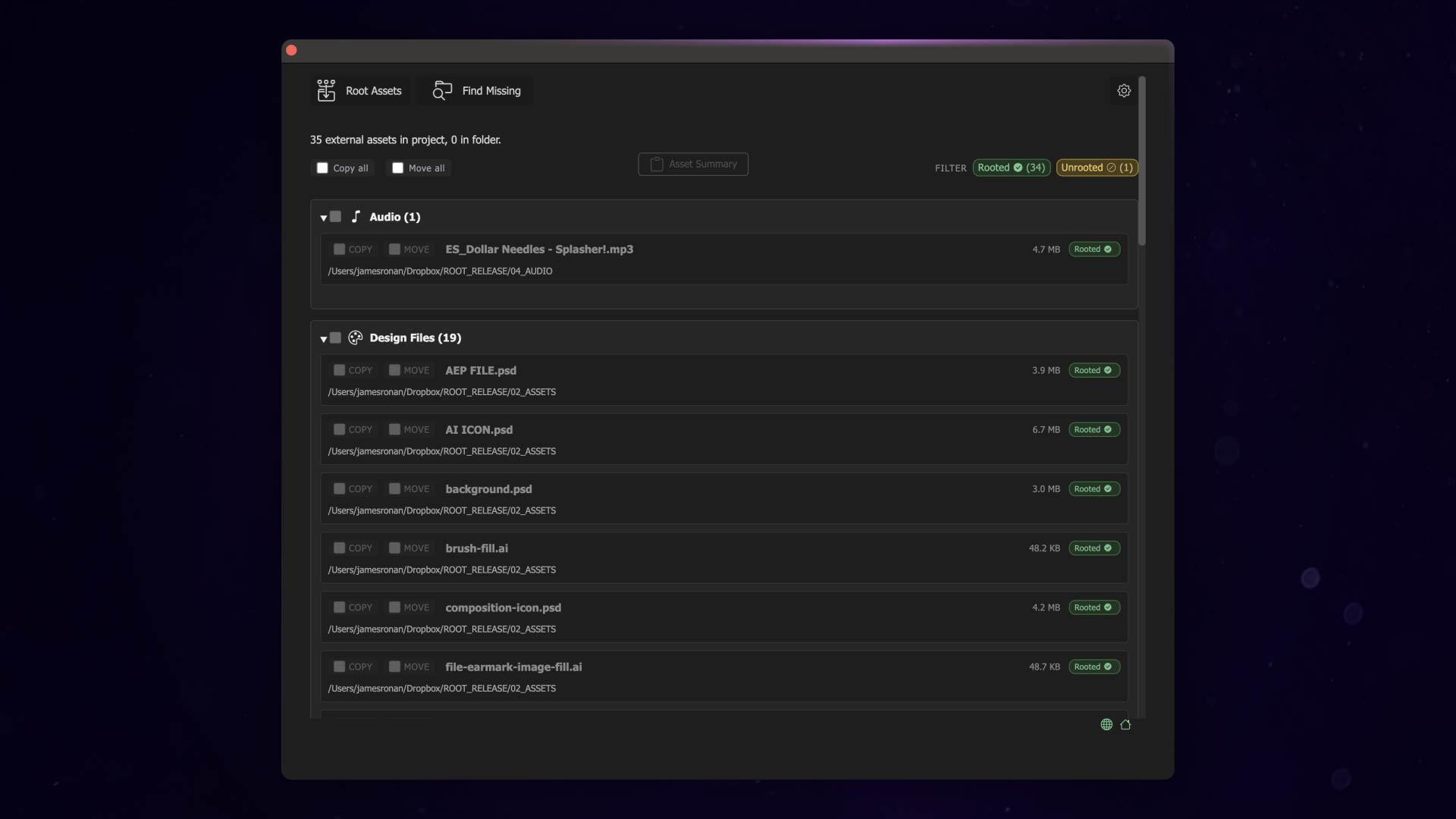Select file name file-earmark-image-fill.ai
The width and height of the screenshot is (1456, 819).
pyautogui.click(x=513, y=667)
